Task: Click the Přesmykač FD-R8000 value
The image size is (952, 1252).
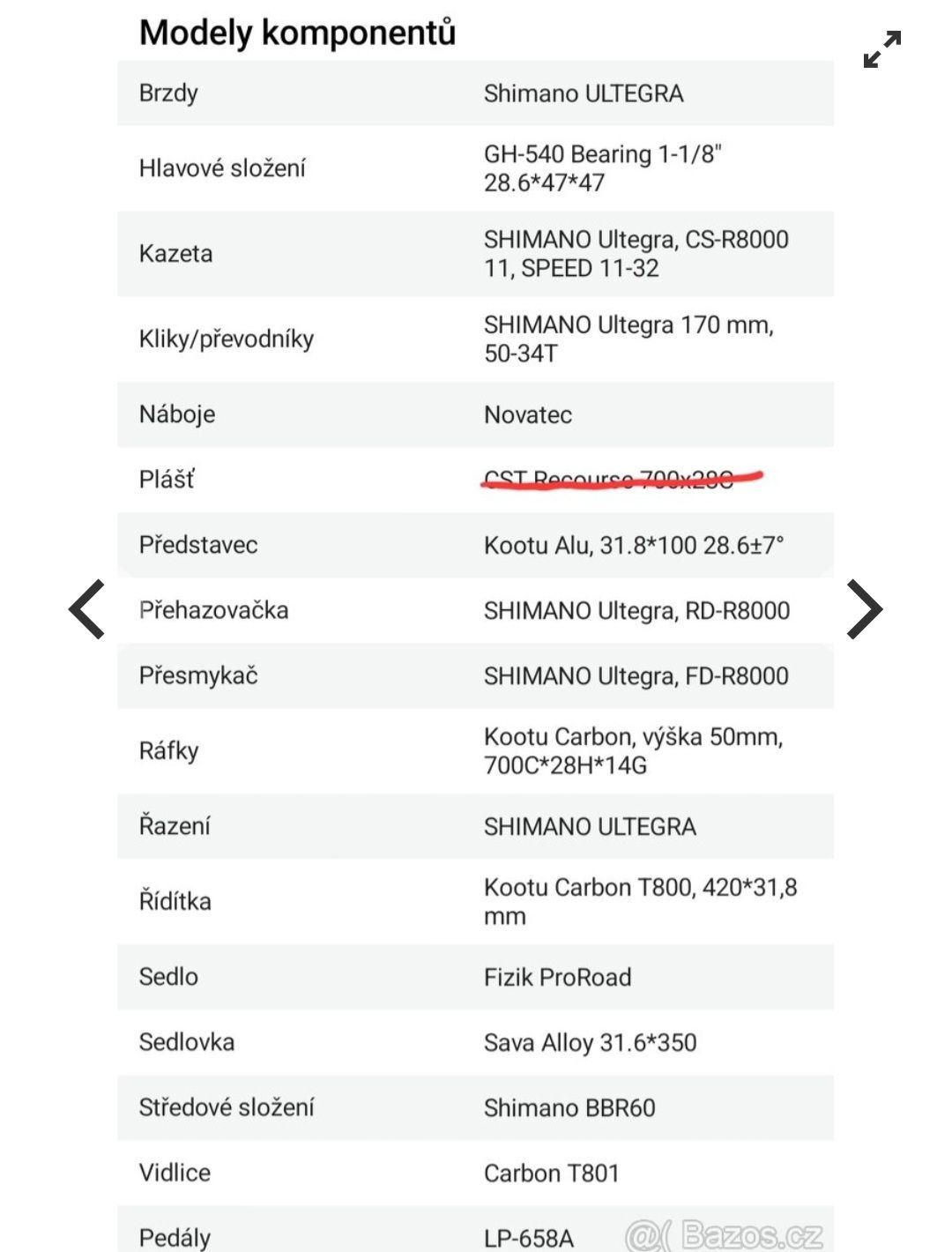Action: [636, 676]
